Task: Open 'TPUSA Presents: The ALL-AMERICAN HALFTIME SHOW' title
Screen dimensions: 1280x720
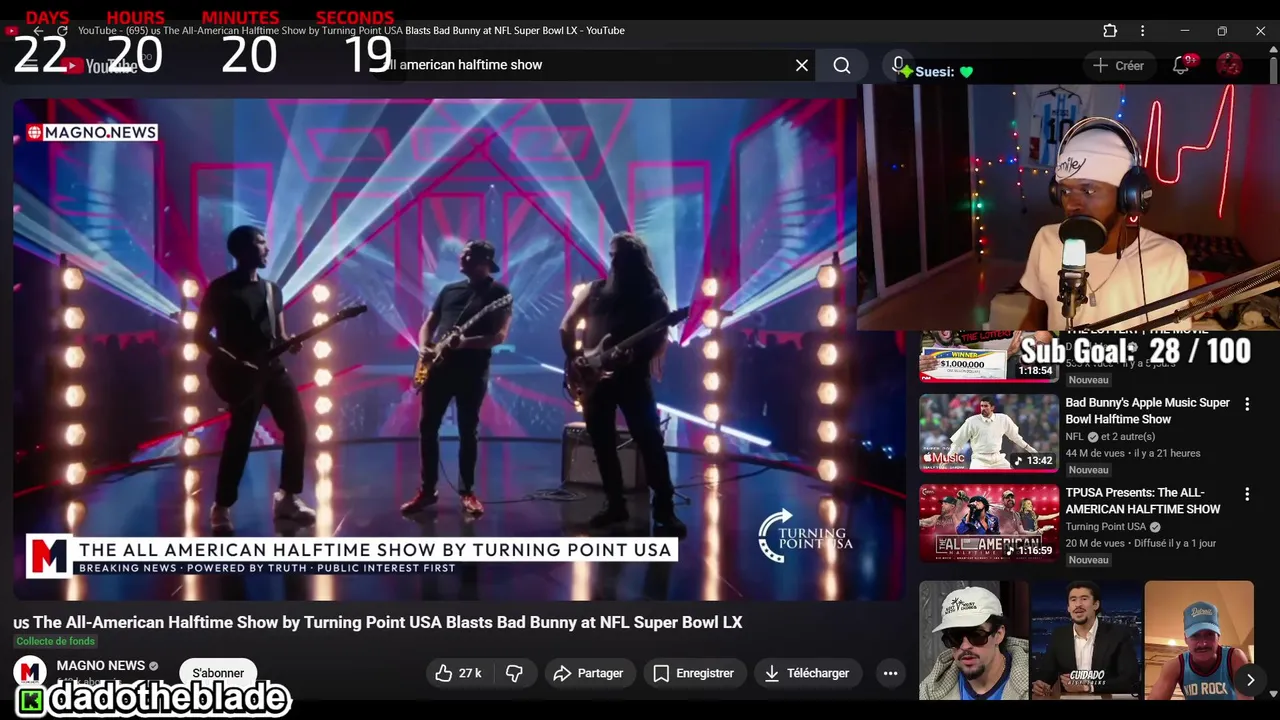Action: [1142, 501]
